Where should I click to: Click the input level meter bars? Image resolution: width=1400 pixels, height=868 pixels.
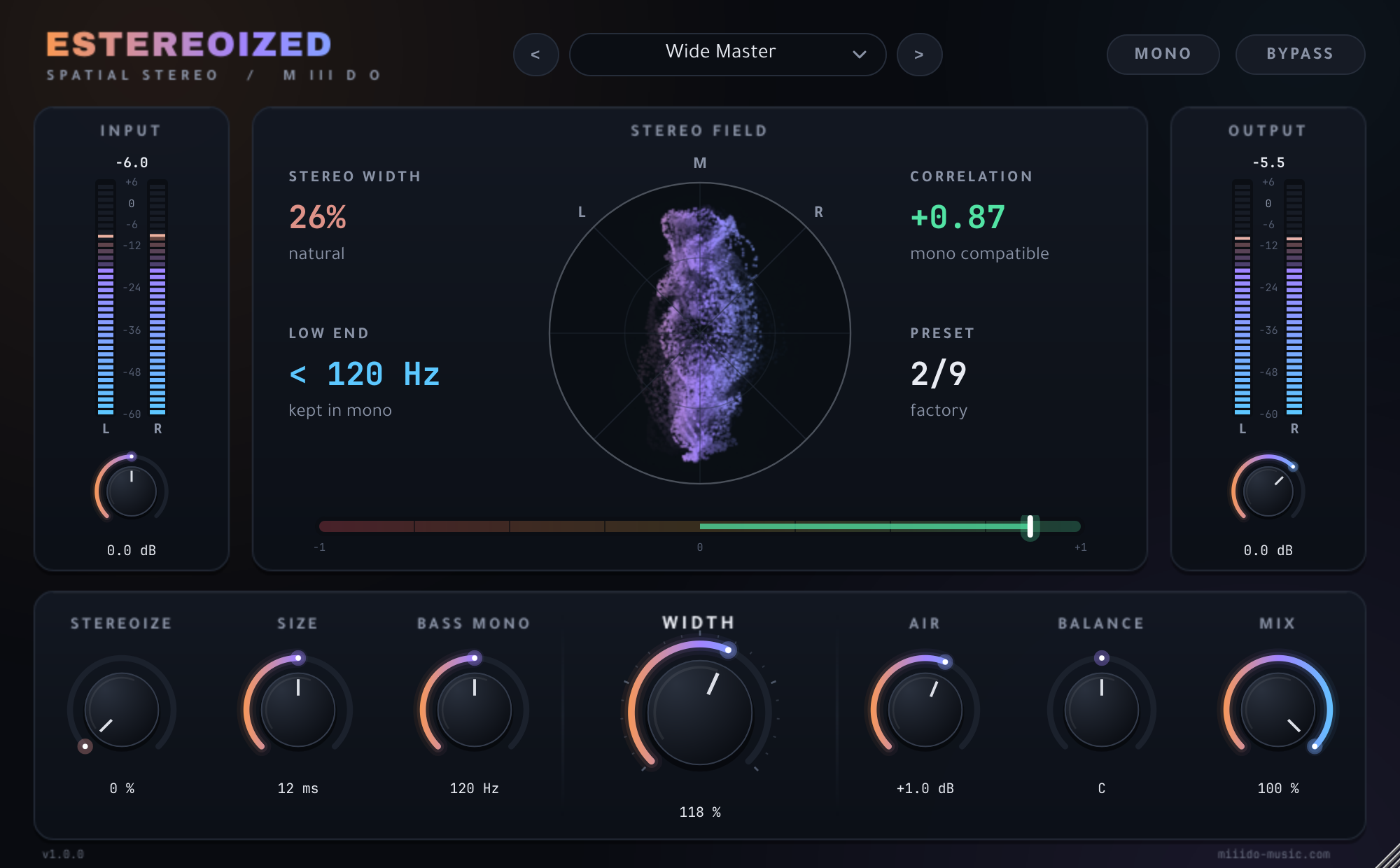point(132,297)
